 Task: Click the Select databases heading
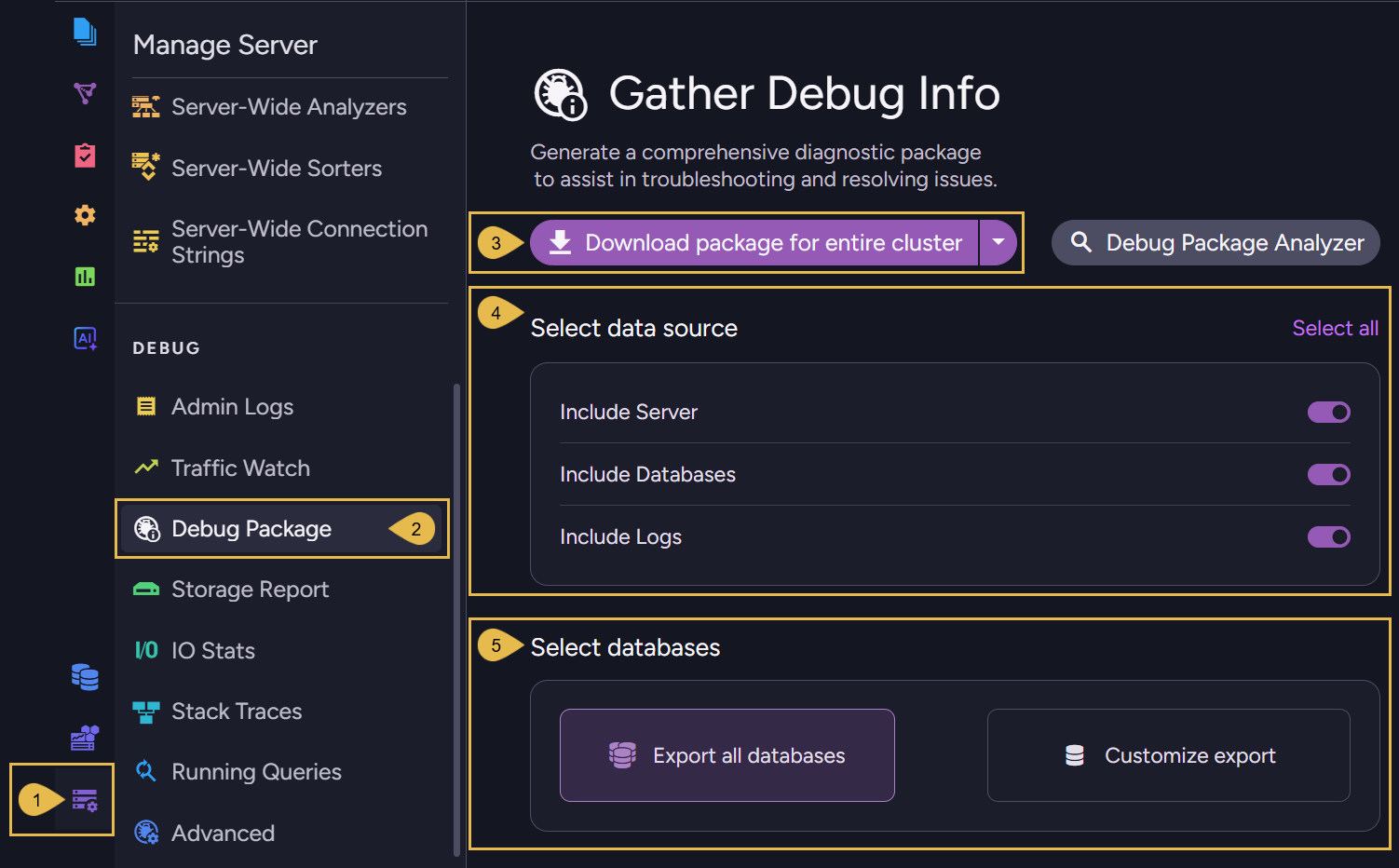coord(625,647)
